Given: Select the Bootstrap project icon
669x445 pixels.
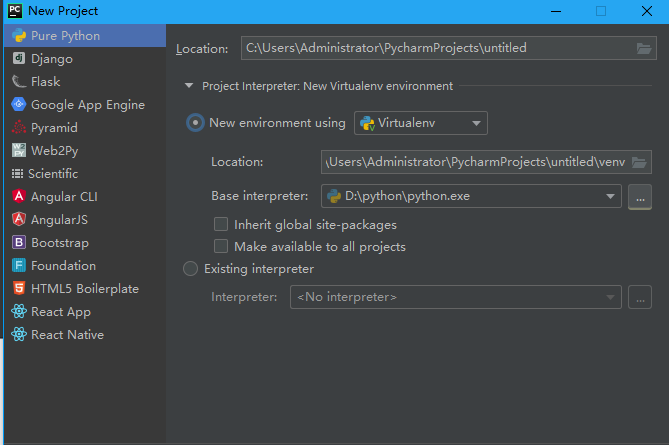Looking at the screenshot, I should (x=19, y=243).
